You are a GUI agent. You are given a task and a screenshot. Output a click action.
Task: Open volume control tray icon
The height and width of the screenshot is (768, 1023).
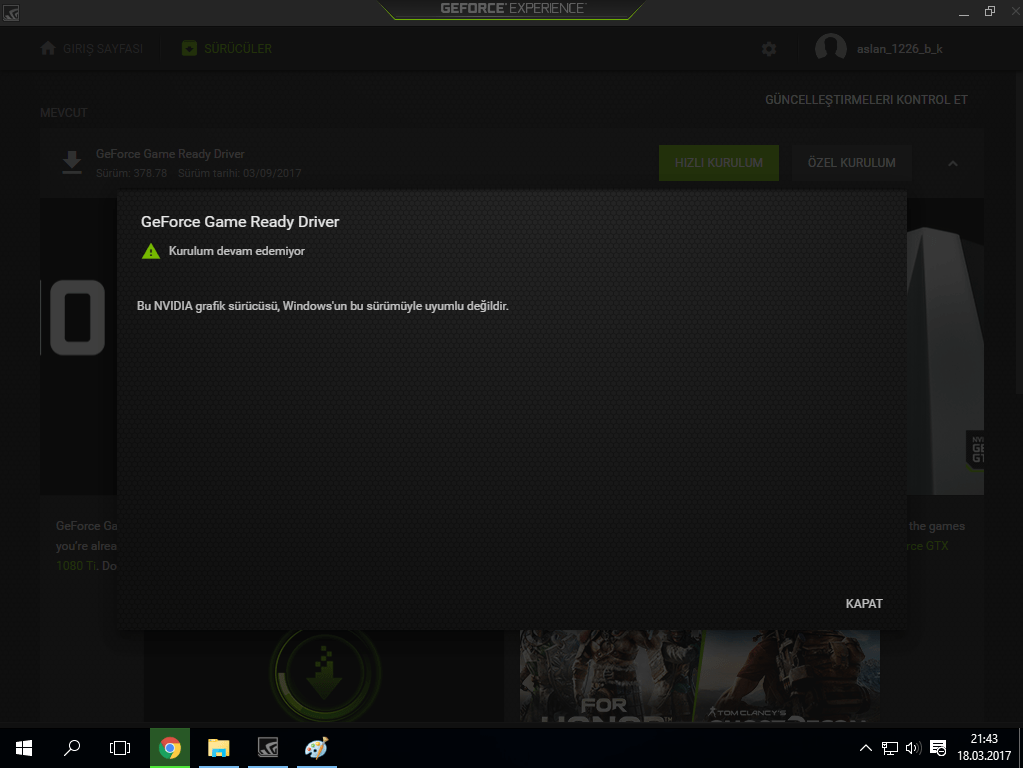(x=913, y=748)
